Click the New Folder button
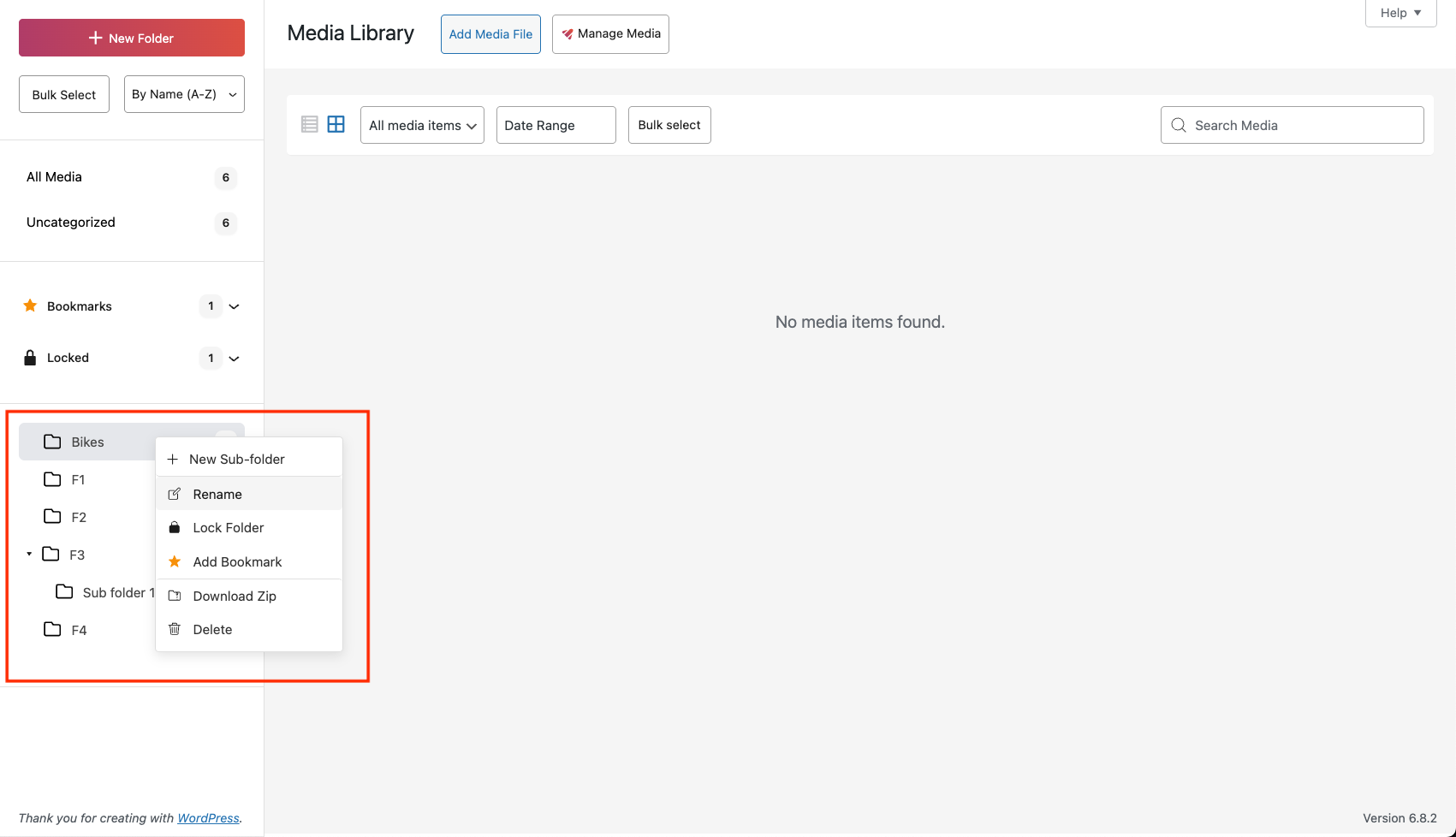The image size is (1456, 837). tap(131, 38)
